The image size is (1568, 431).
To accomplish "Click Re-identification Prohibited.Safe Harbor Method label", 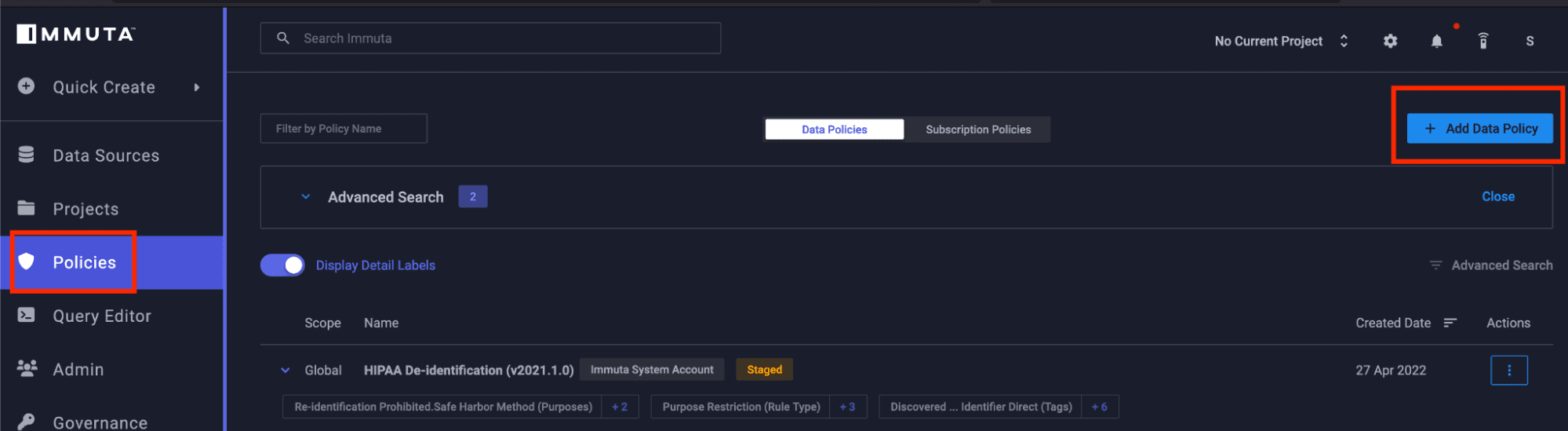I will pyautogui.click(x=443, y=407).
